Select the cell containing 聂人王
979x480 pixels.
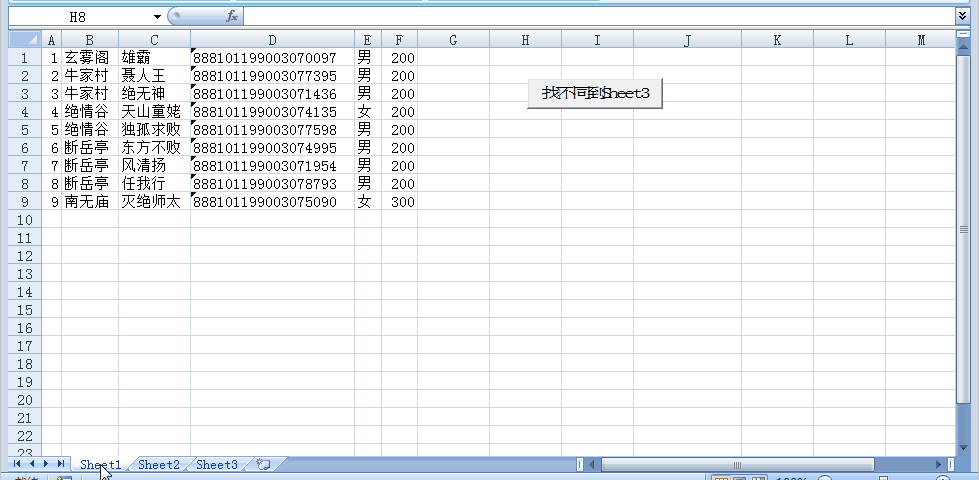(154, 76)
